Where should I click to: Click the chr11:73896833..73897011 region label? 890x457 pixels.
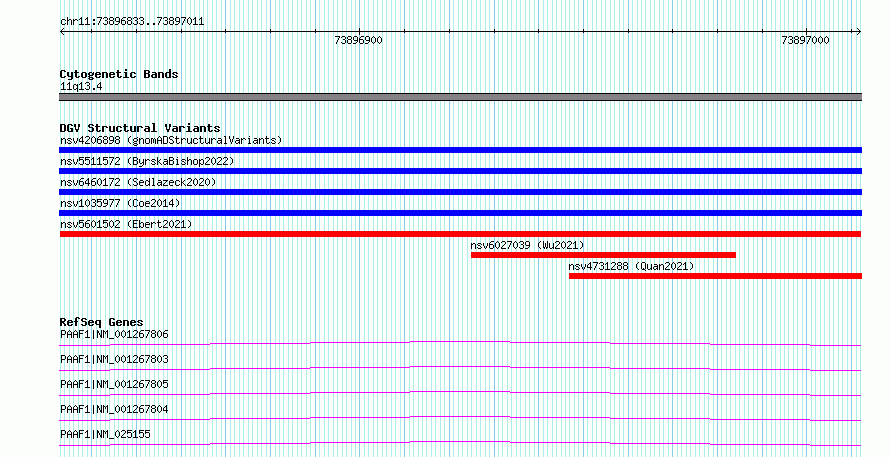tap(132, 22)
